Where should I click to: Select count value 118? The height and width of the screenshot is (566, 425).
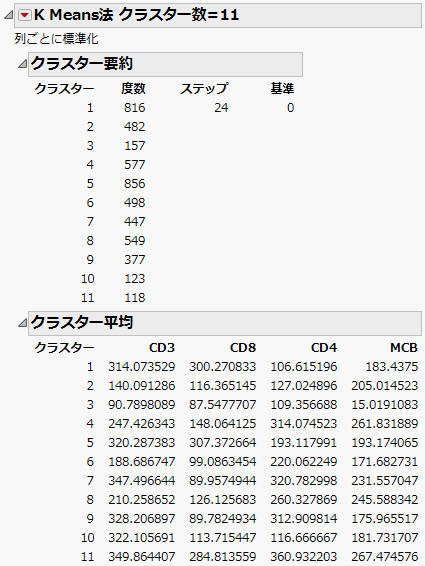(135, 298)
